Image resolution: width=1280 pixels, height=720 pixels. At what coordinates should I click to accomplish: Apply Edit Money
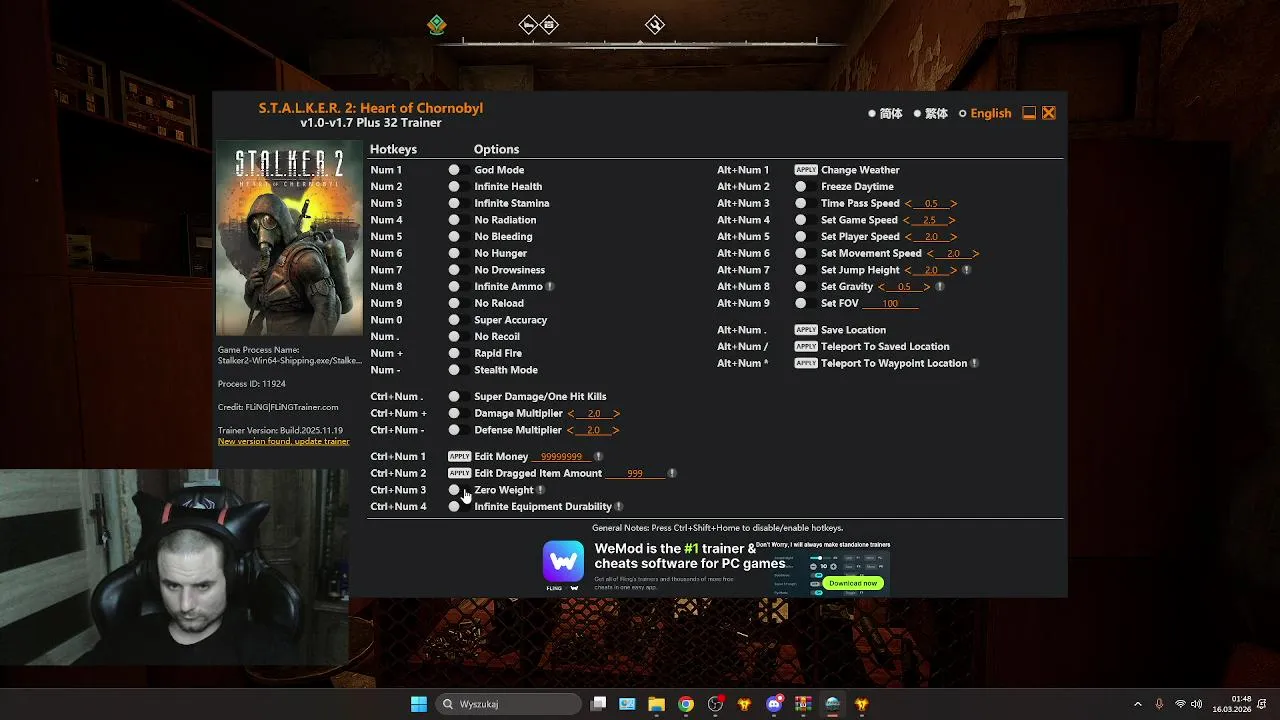[459, 456]
